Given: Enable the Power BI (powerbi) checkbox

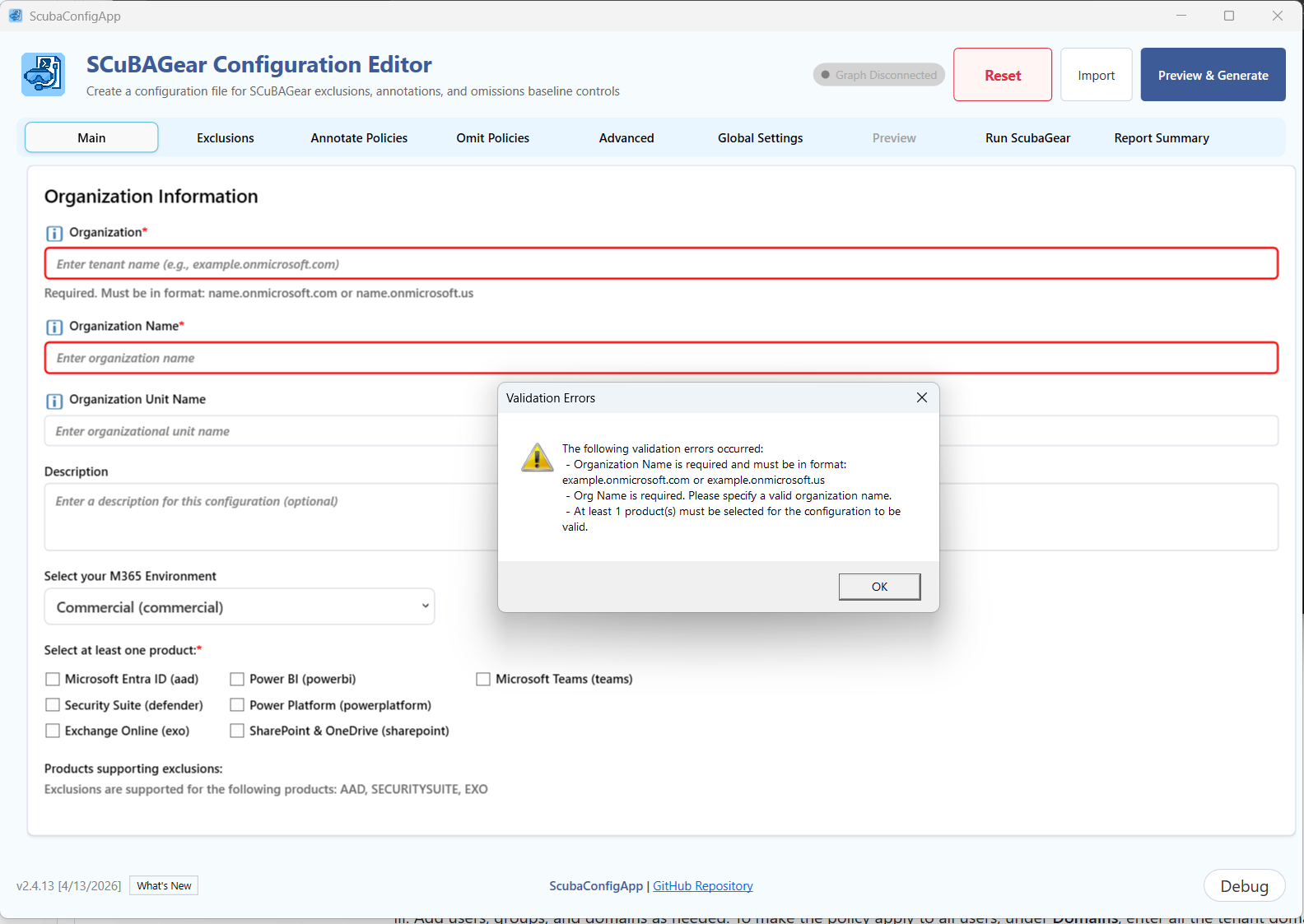Looking at the screenshot, I should click(x=237, y=679).
